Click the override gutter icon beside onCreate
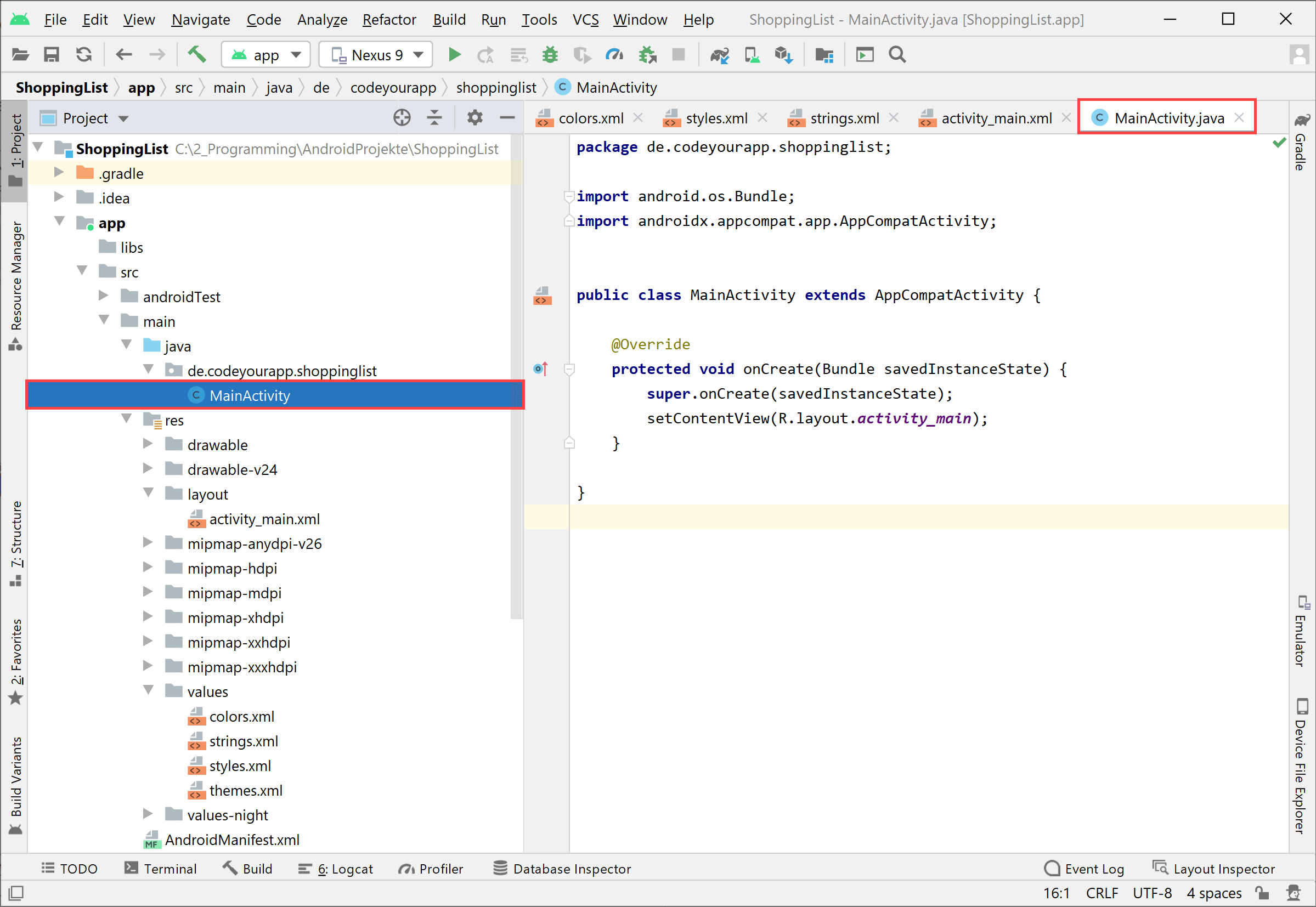The height and width of the screenshot is (907, 1316). point(541,369)
